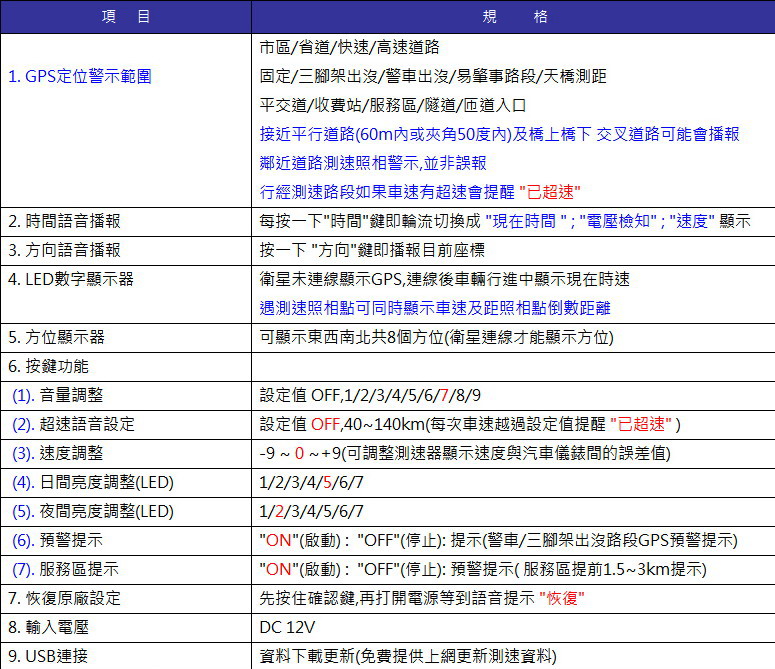
Task: Select the "(4). 日間亮度調整(LED)" item
Action: [x=93, y=483]
